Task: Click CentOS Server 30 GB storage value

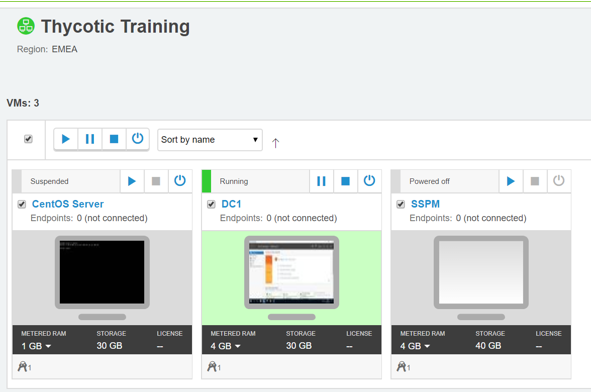Action: (109, 346)
